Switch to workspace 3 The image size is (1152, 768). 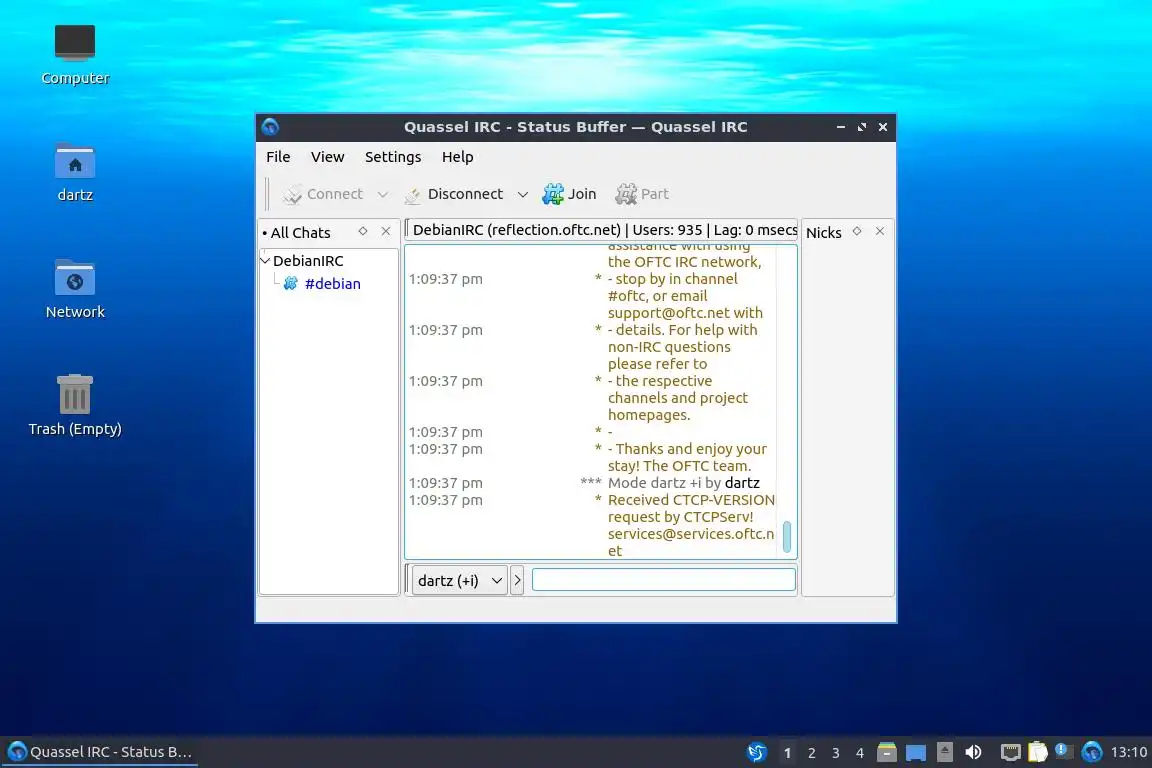point(835,753)
